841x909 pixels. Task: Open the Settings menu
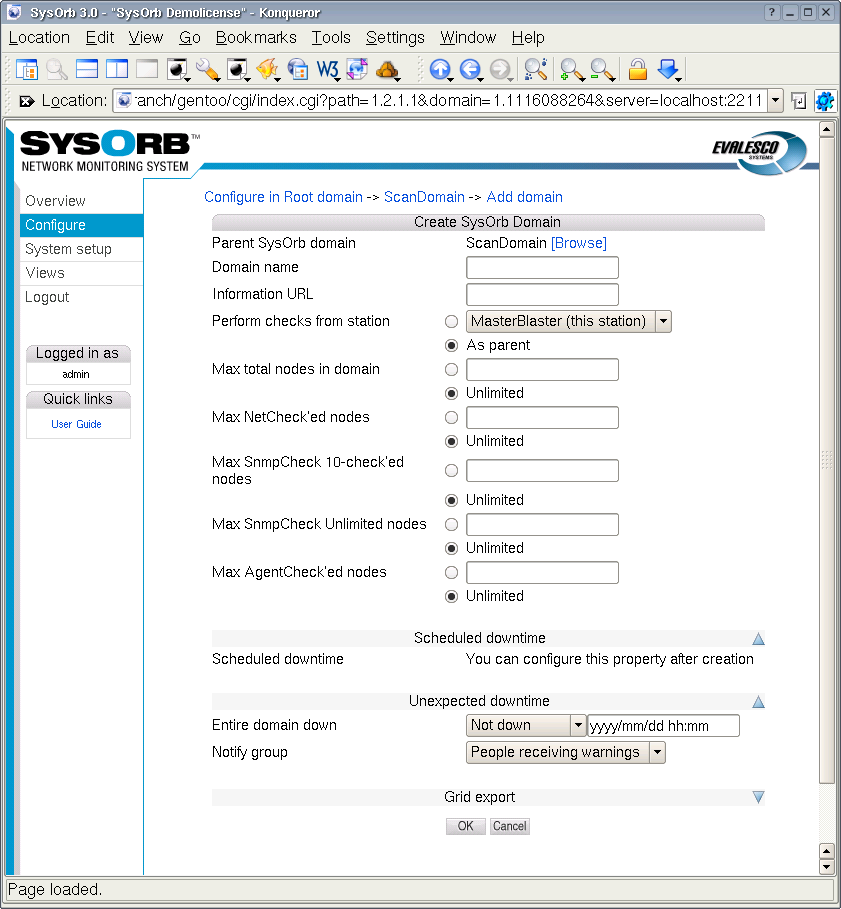395,38
